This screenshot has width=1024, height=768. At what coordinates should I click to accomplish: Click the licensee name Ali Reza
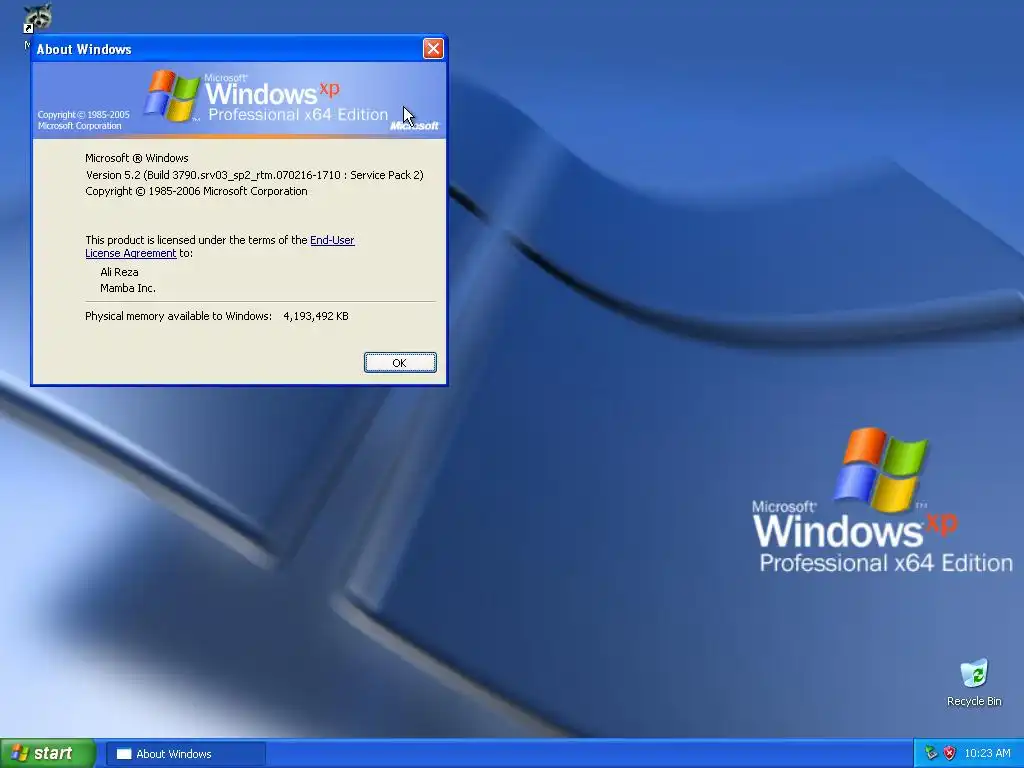(x=120, y=272)
